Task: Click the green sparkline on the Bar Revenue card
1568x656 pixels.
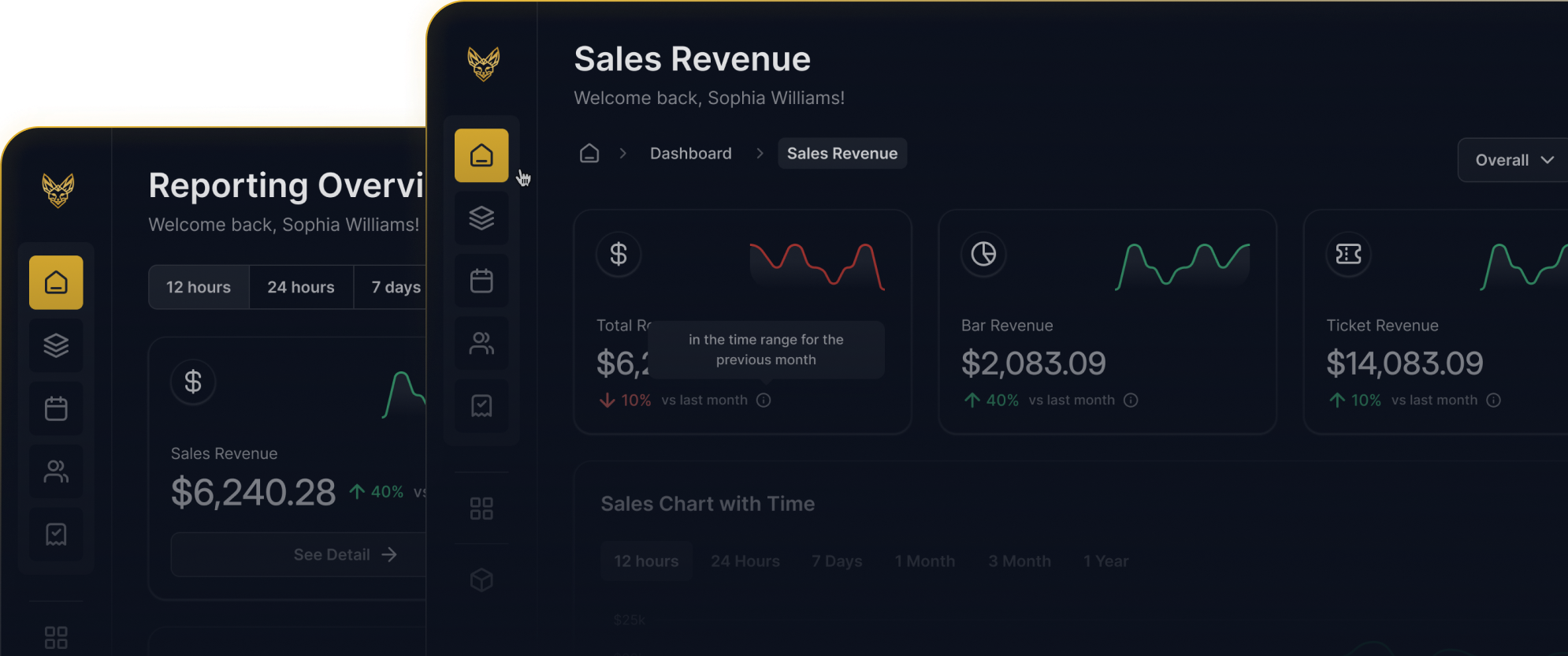Action: pyautogui.click(x=1182, y=266)
